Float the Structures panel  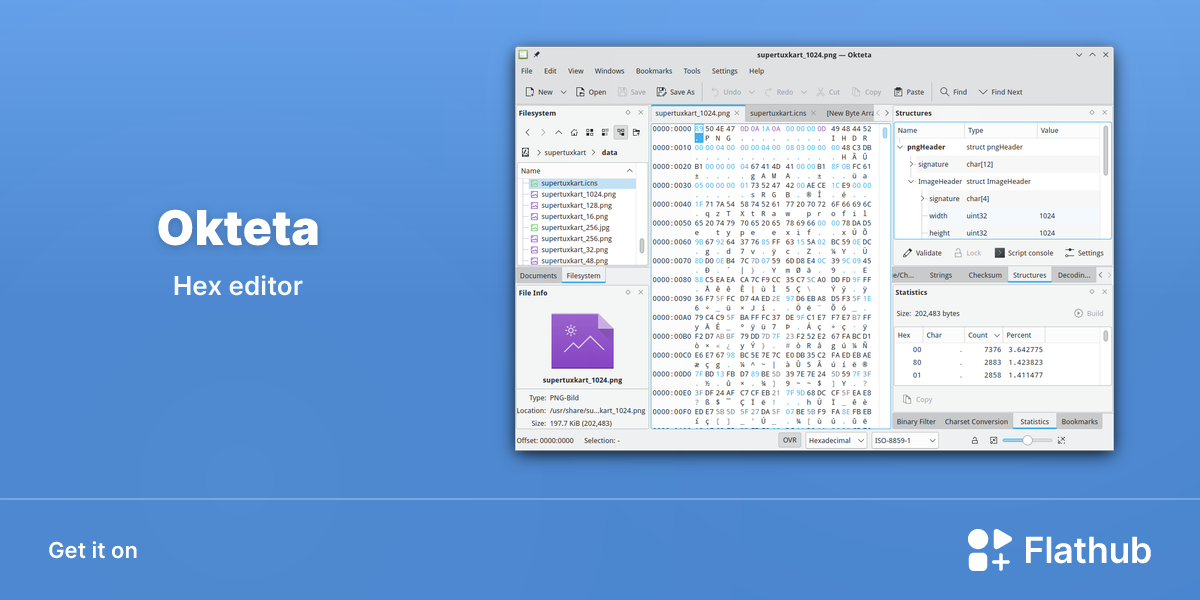(1091, 113)
